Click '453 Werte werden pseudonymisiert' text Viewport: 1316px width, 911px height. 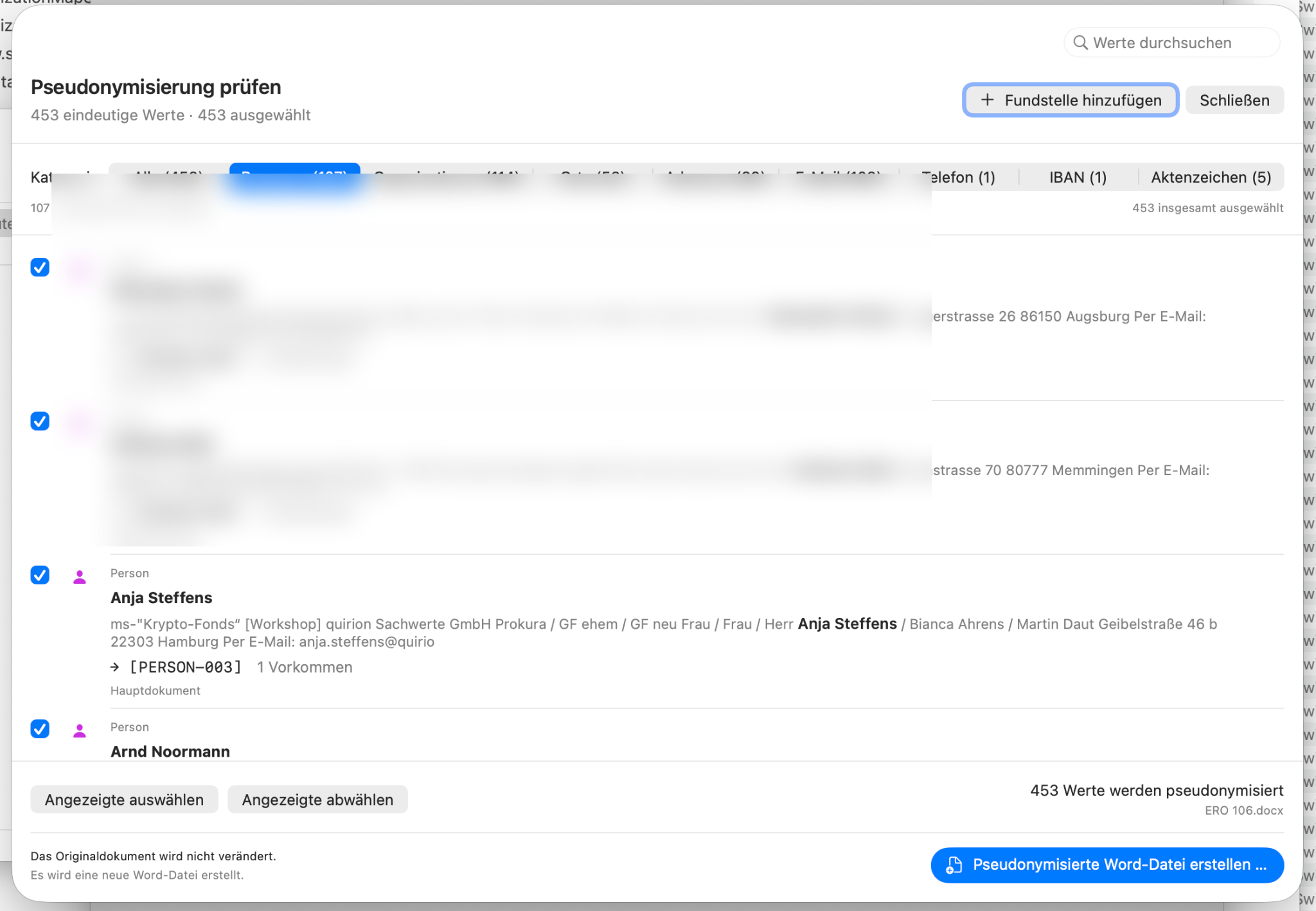(x=1157, y=790)
